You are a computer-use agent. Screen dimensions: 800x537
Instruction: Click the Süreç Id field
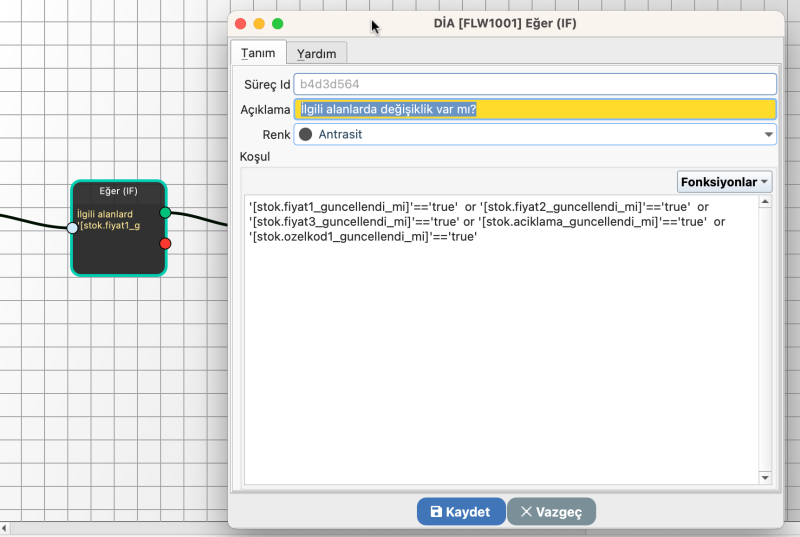pyautogui.click(x=534, y=84)
